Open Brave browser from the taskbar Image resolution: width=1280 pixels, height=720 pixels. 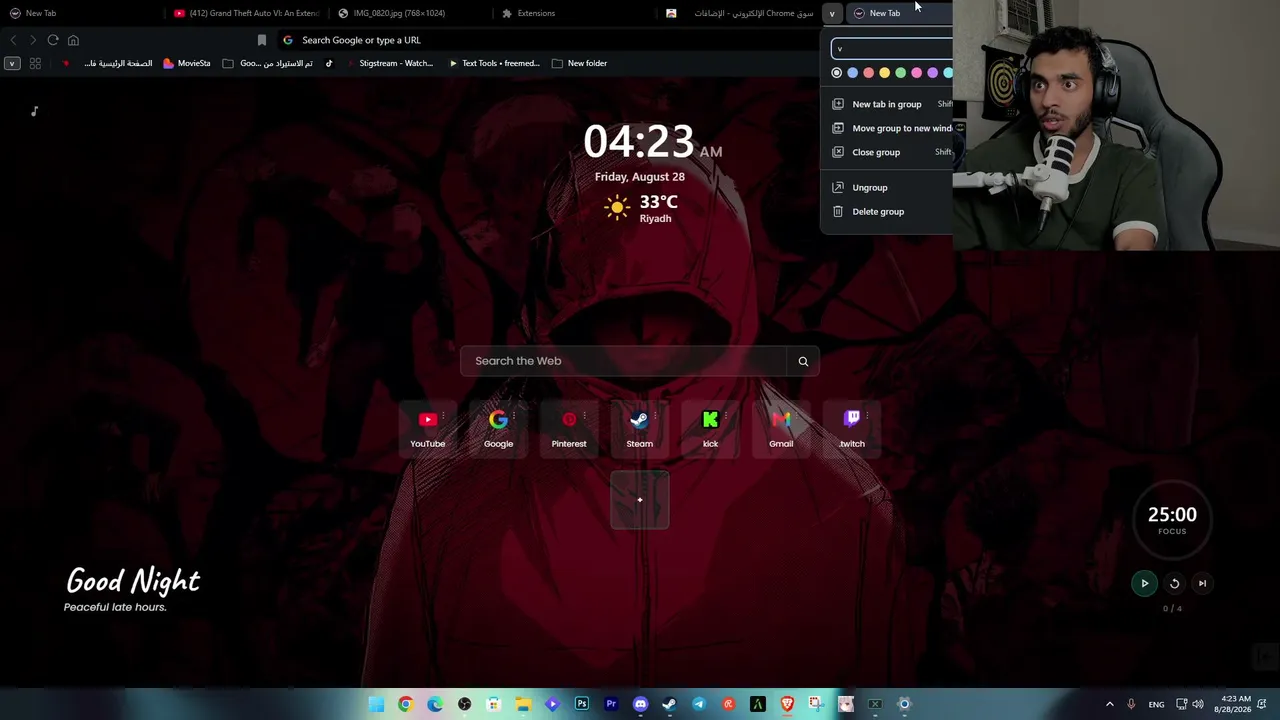787,704
